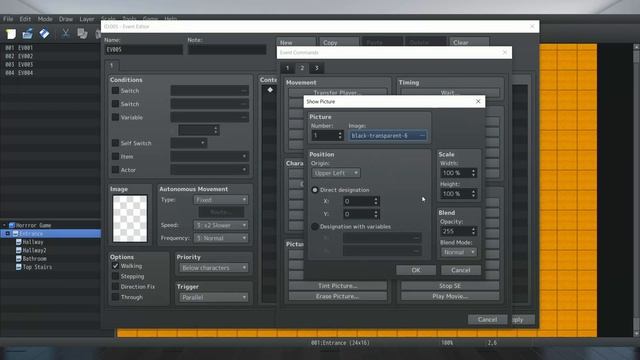
Task: Enable the Through option
Action: pos(115,297)
